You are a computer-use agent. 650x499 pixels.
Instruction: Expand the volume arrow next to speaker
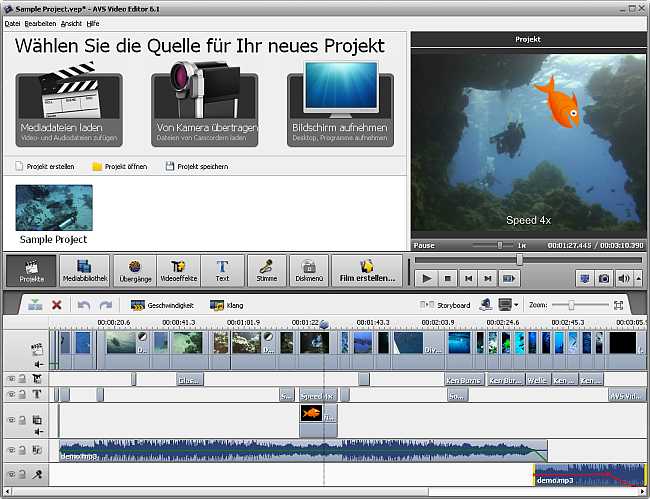pyautogui.click(x=638, y=279)
